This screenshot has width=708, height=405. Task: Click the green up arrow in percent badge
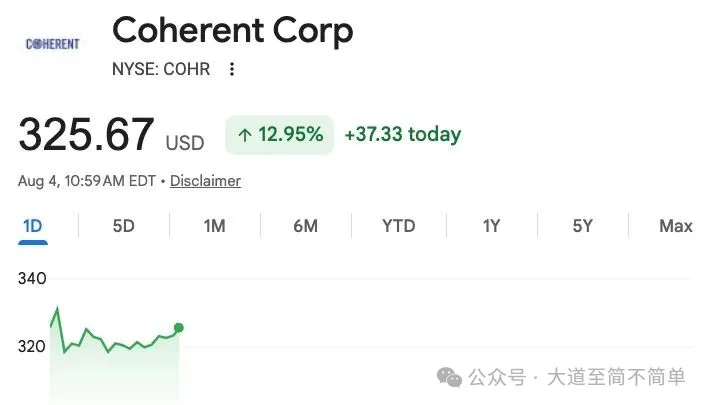point(245,135)
